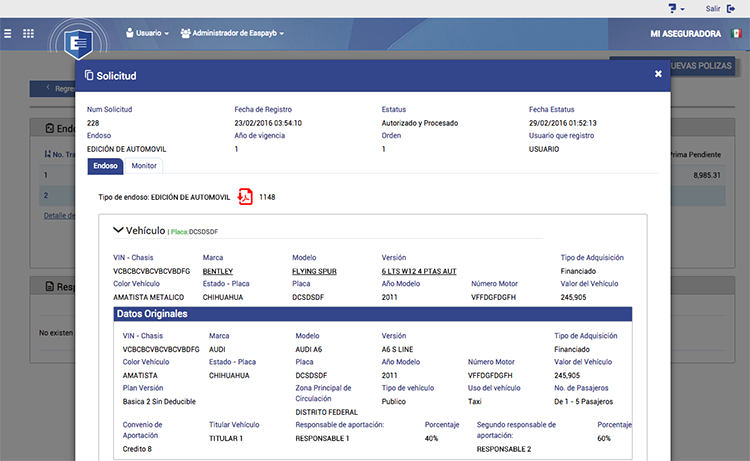This screenshot has height=461, width=750.
Task: Open Administrador de Easpayb dropdown
Action: tap(232, 33)
